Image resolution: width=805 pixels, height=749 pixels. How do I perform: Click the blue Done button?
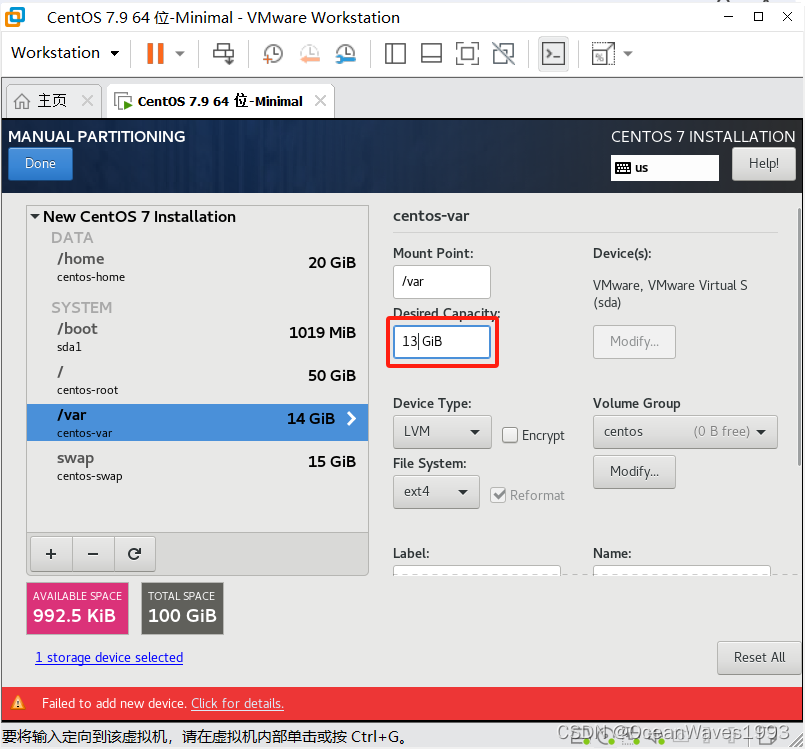coord(40,164)
